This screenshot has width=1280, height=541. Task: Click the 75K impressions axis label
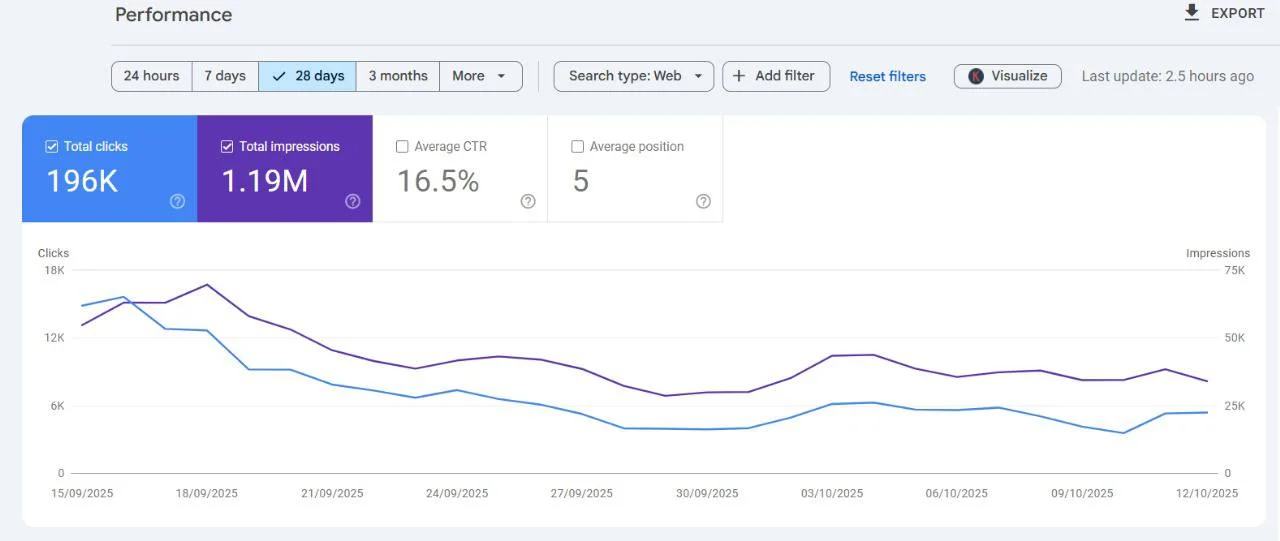[1235, 270]
